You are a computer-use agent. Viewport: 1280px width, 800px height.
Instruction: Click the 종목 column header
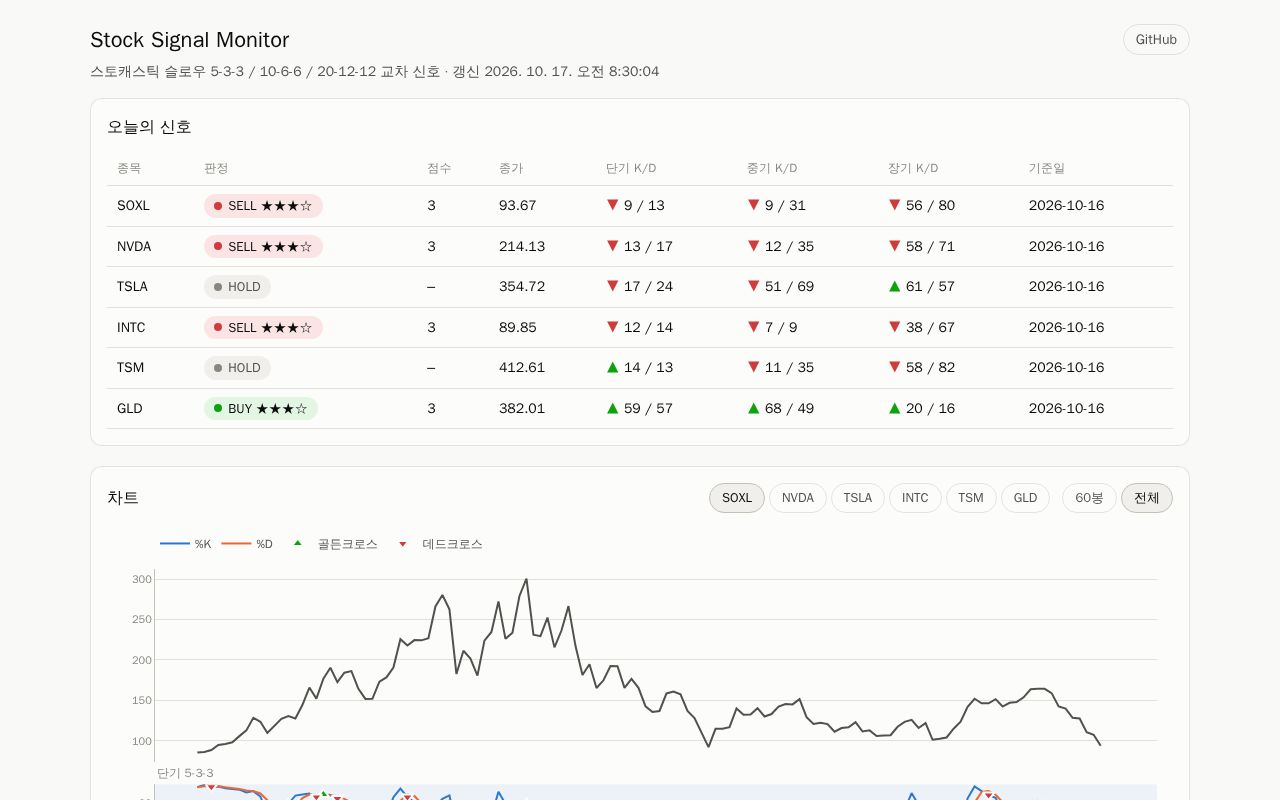[129, 168]
